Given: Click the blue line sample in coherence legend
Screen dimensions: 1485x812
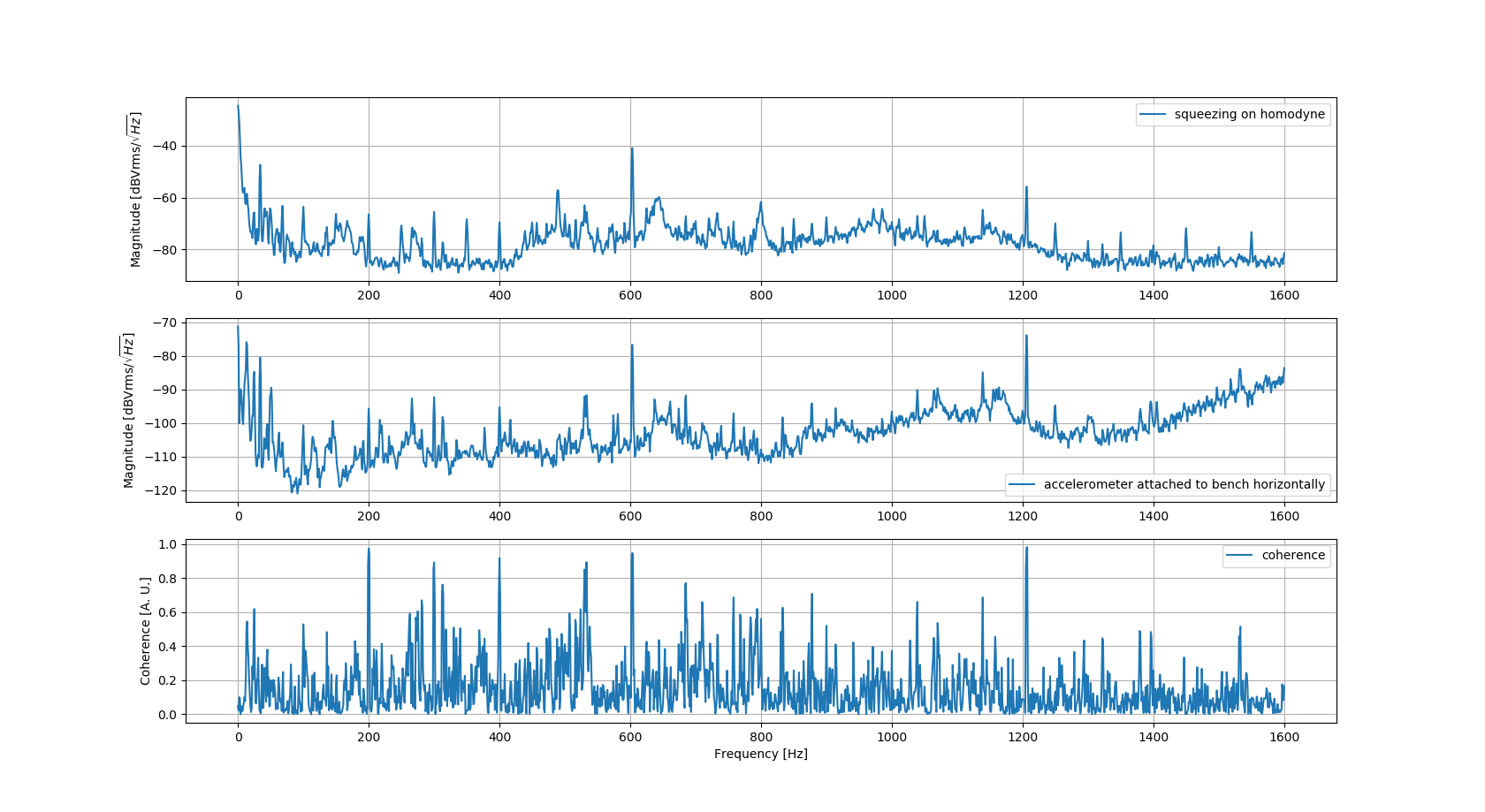Looking at the screenshot, I should pos(1240,555).
